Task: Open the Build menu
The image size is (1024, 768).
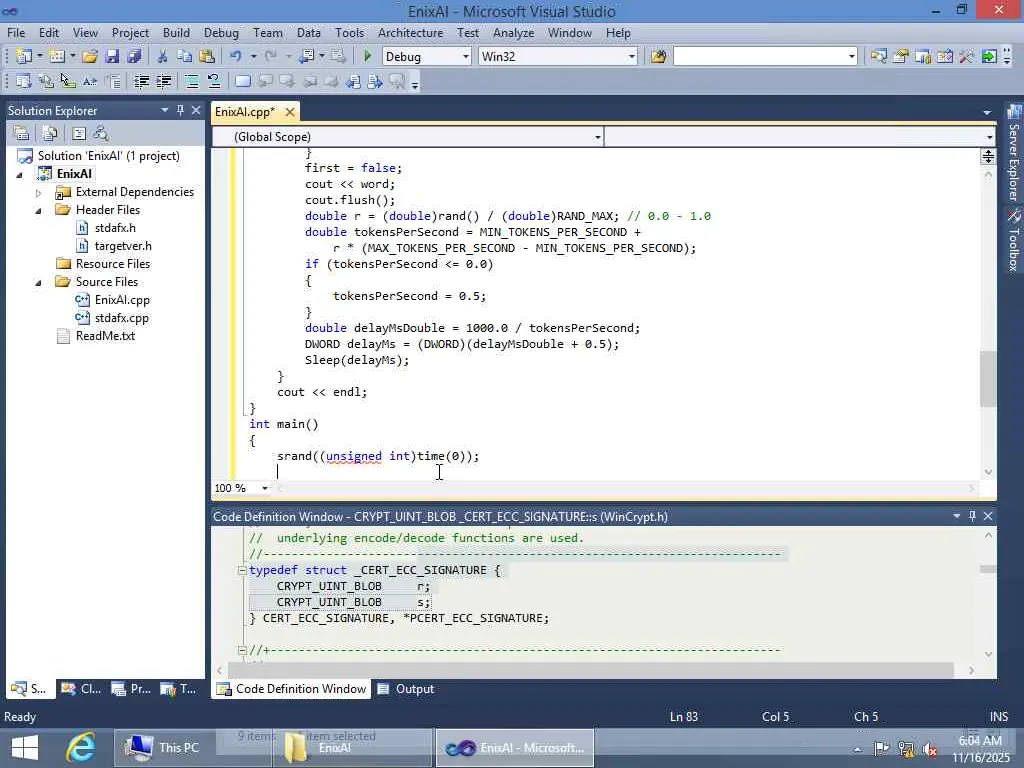Action: click(x=176, y=33)
